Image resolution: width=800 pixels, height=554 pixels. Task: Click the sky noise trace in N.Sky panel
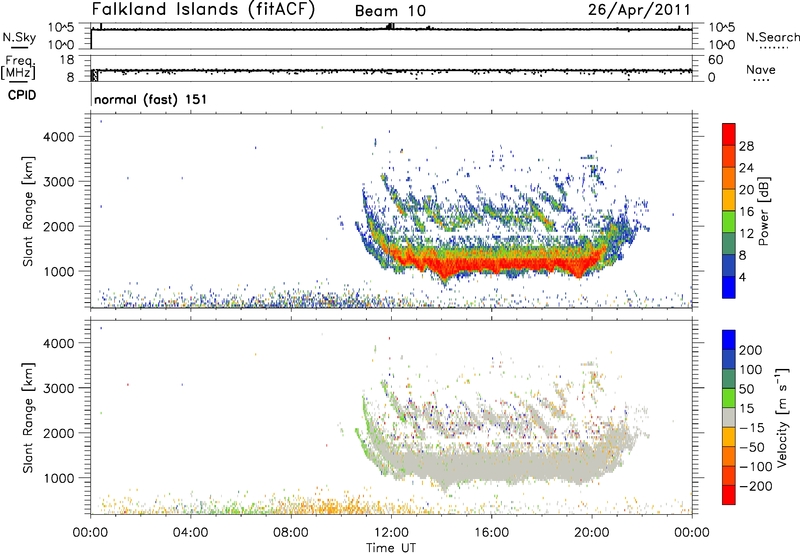(x=392, y=30)
